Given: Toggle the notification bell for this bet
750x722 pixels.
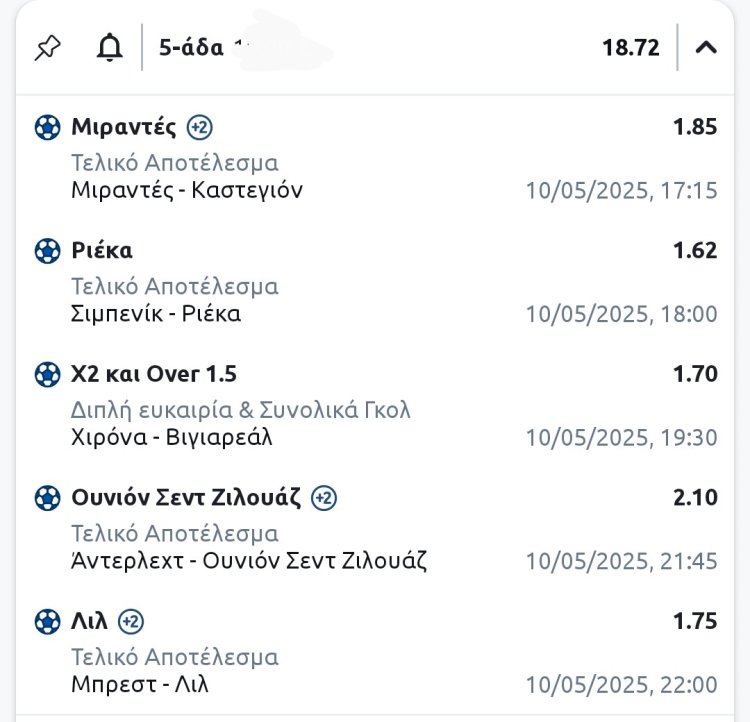Looking at the screenshot, I should [109, 47].
